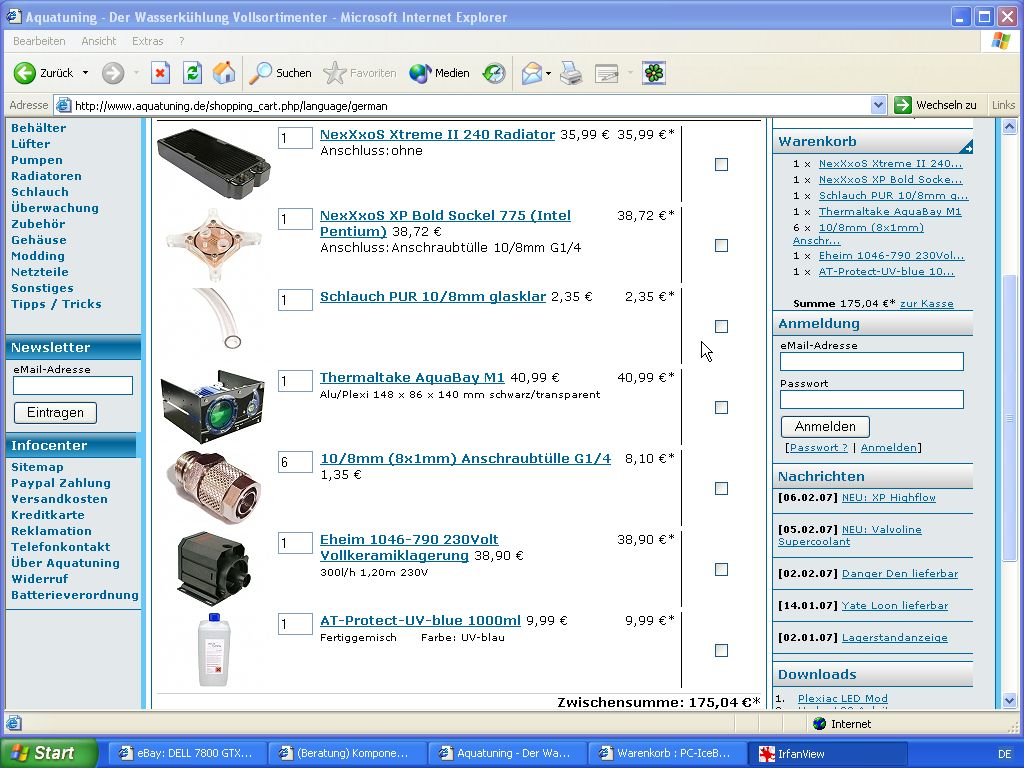
Task: Print the page with printer icon
Action: coord(571,73)
